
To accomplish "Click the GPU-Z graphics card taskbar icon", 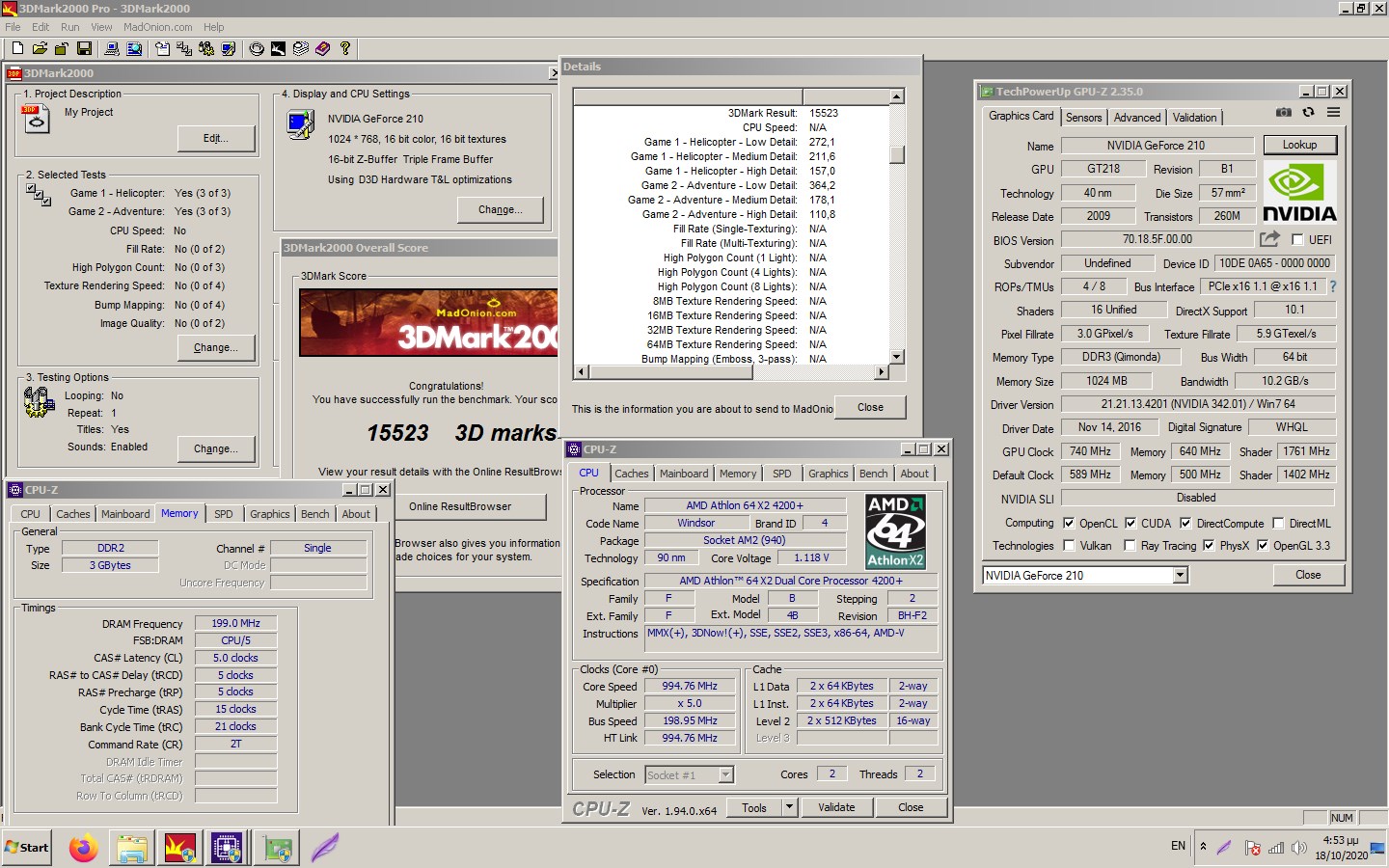I will (x=278, y=849).
